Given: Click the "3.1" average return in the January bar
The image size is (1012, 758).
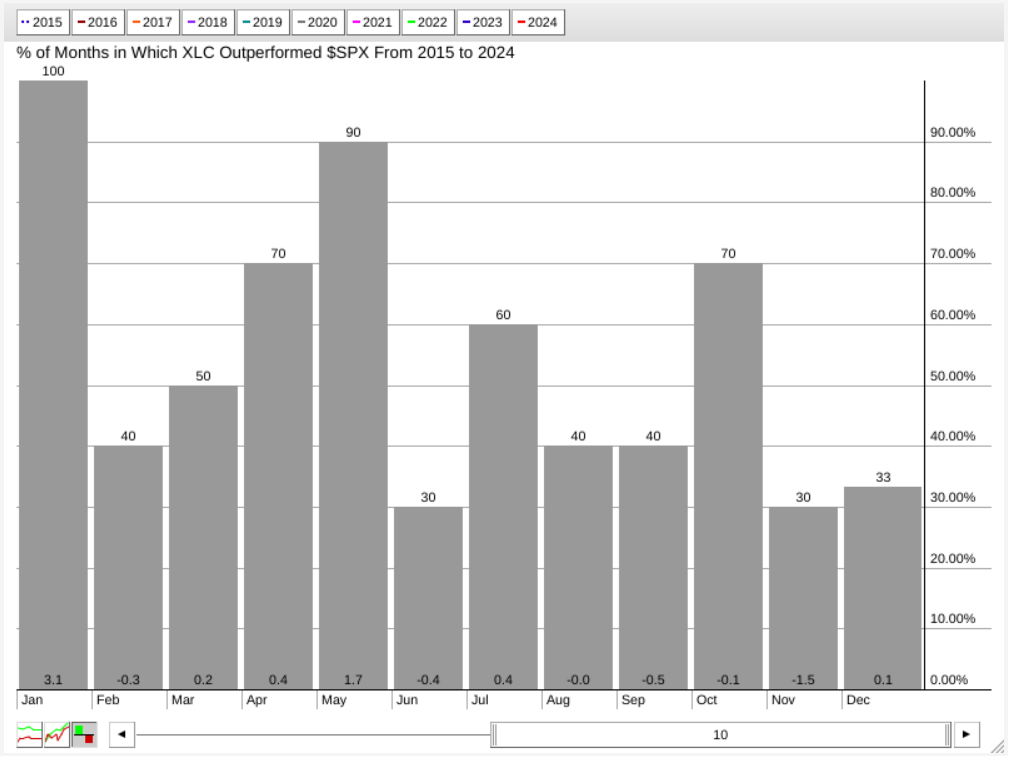Looking at the screenshot, I should point(54,682).
